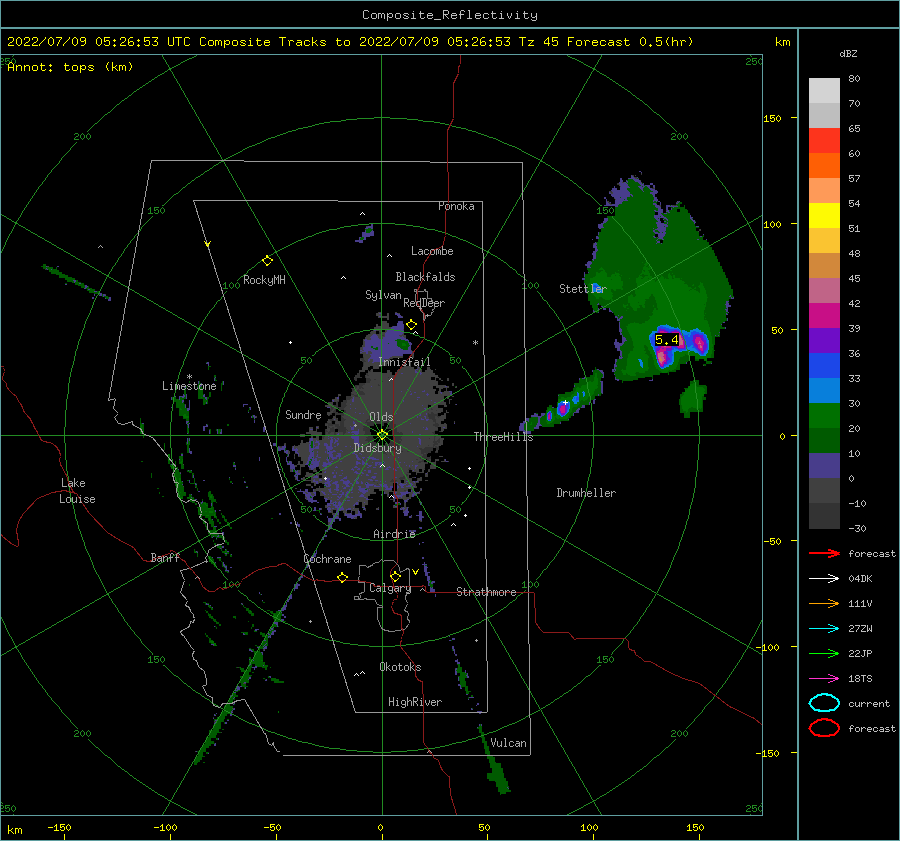Click the Lake Louise label
900x841 pixels.
(x=77, y=491)
